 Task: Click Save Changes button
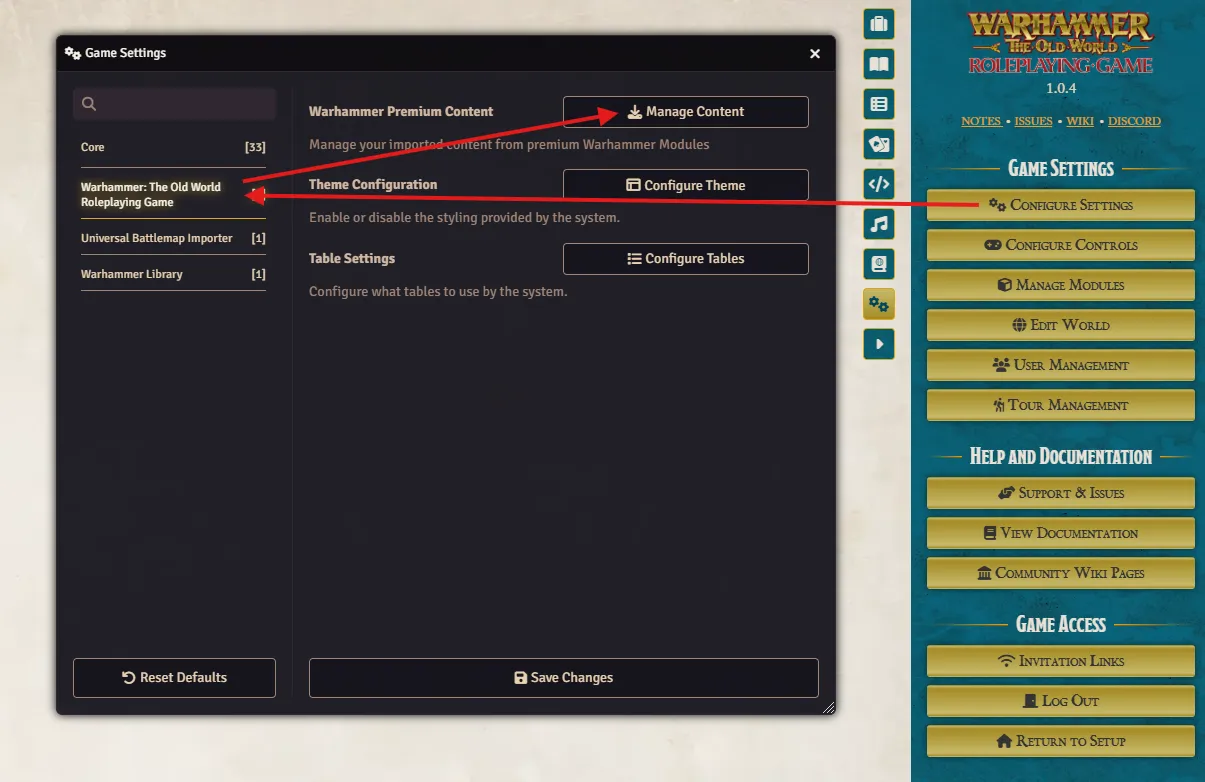point(563,677)
